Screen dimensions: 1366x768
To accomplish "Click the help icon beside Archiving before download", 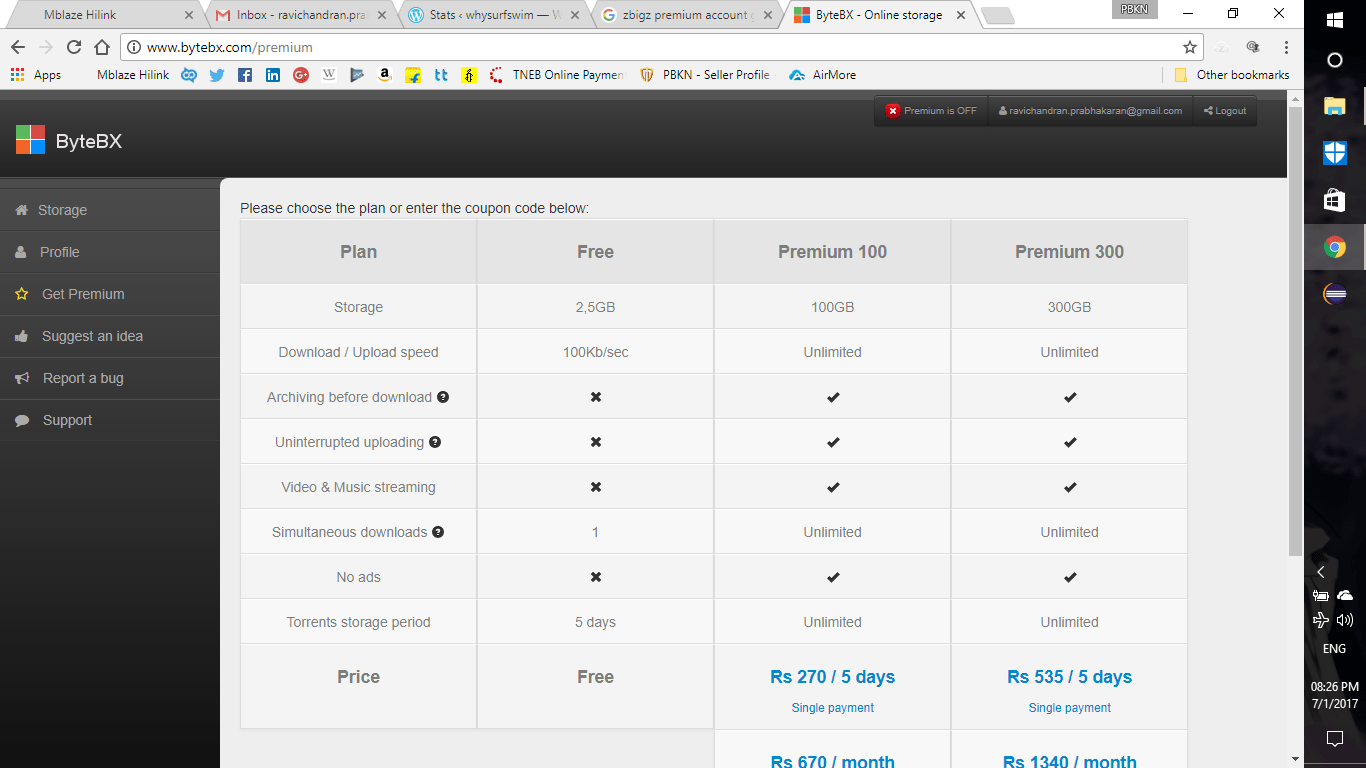I will point(443,396).
